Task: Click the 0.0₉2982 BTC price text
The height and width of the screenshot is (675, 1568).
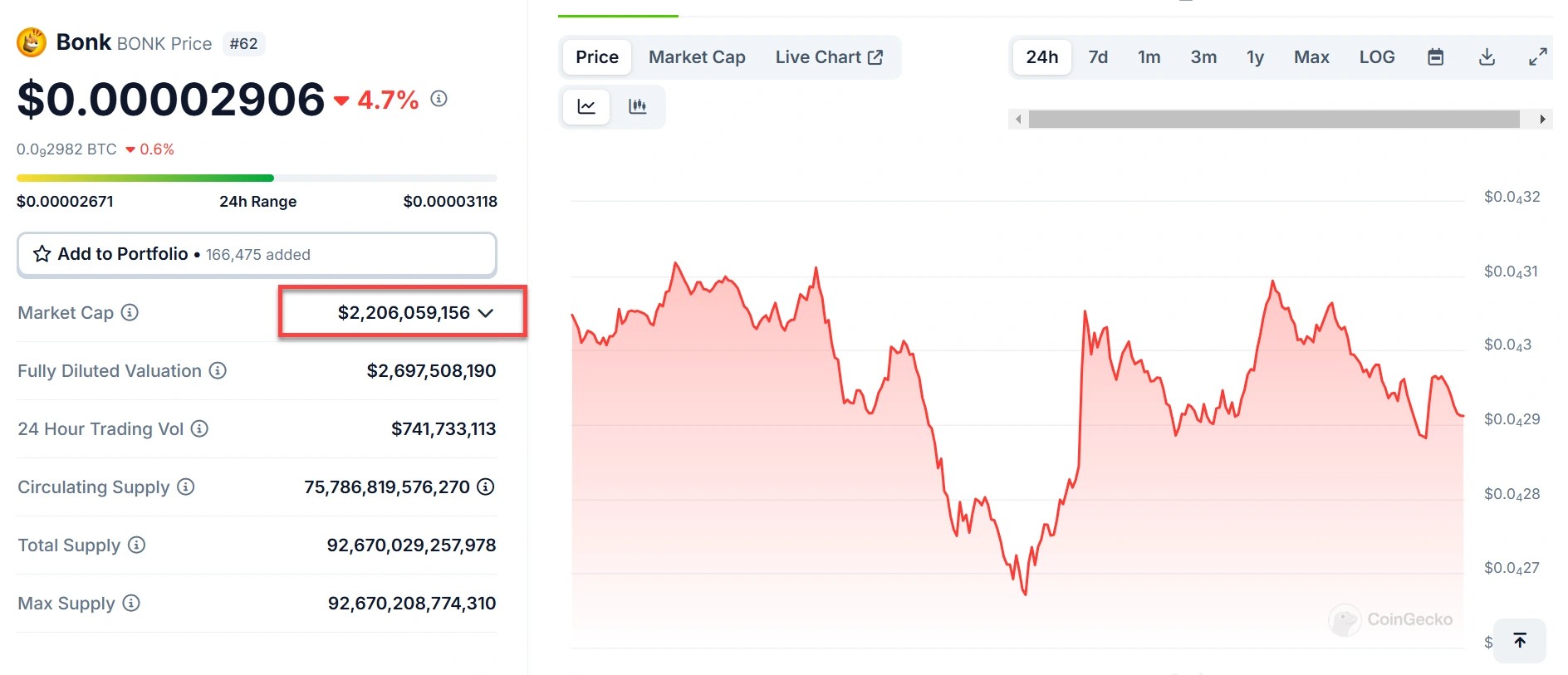Action: pos(66,149)
